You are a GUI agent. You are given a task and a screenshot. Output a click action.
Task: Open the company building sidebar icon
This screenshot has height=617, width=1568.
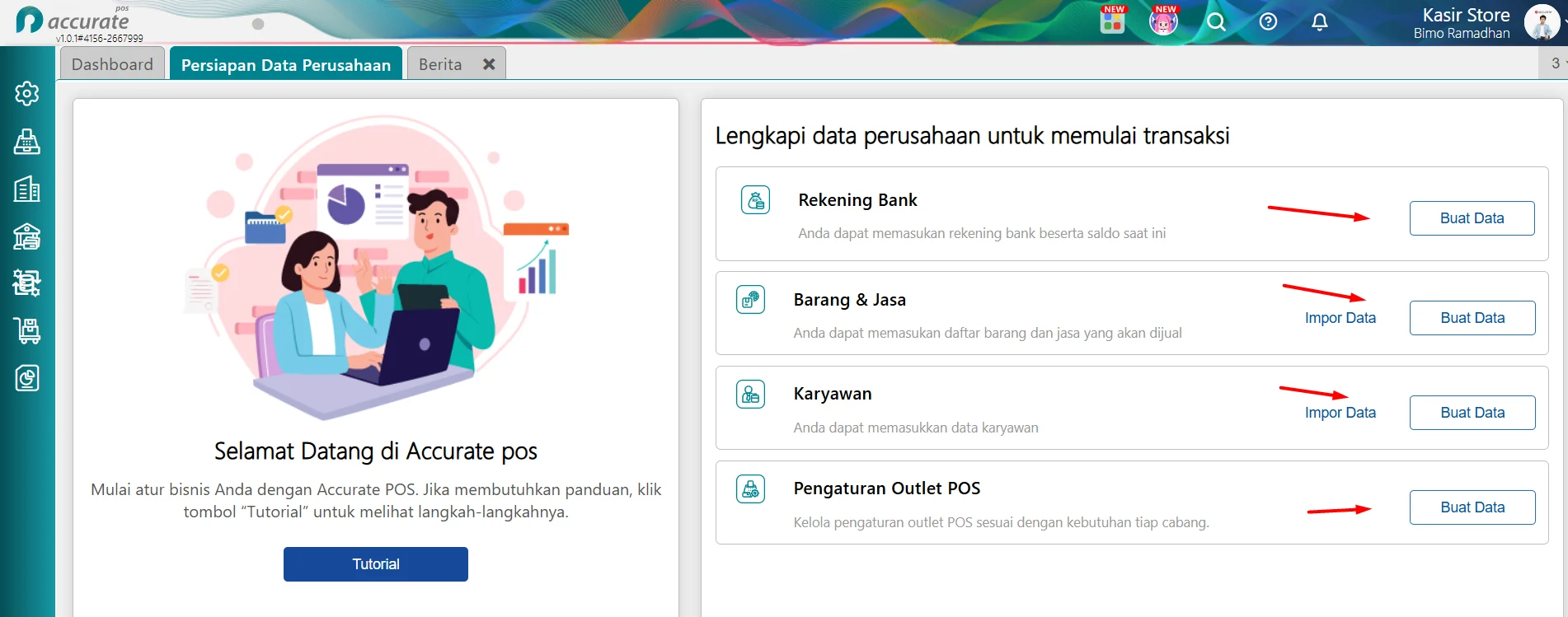click(x=27, y=189)
